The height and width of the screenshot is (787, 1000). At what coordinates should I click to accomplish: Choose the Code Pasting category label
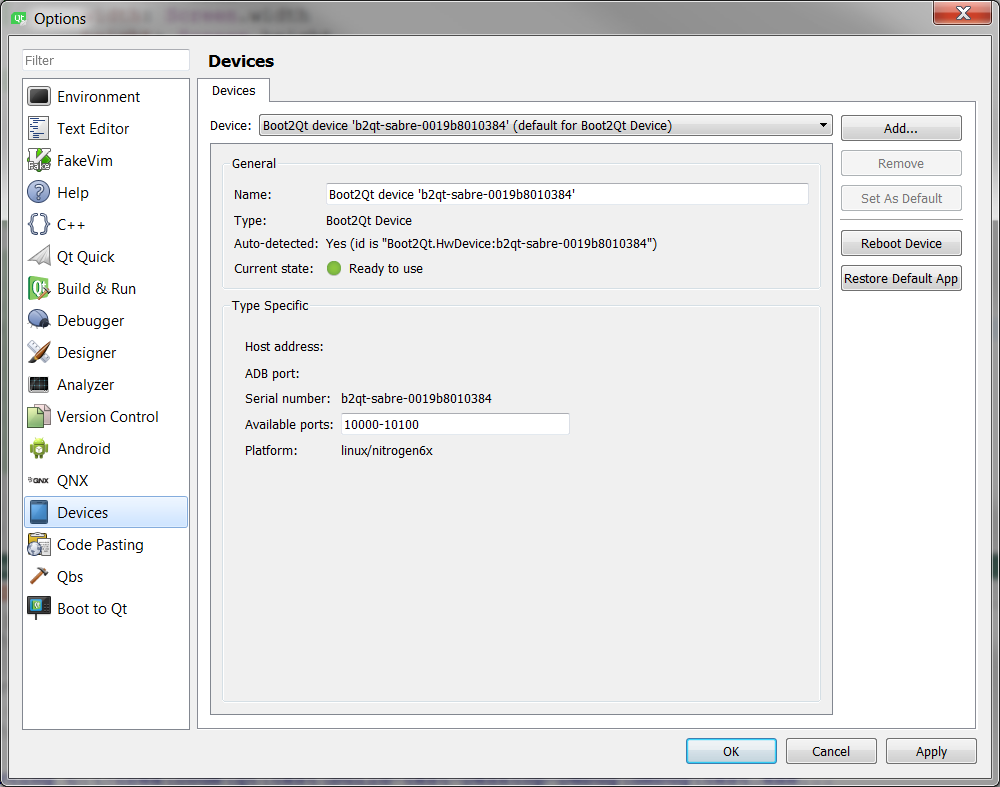point(100,545)
